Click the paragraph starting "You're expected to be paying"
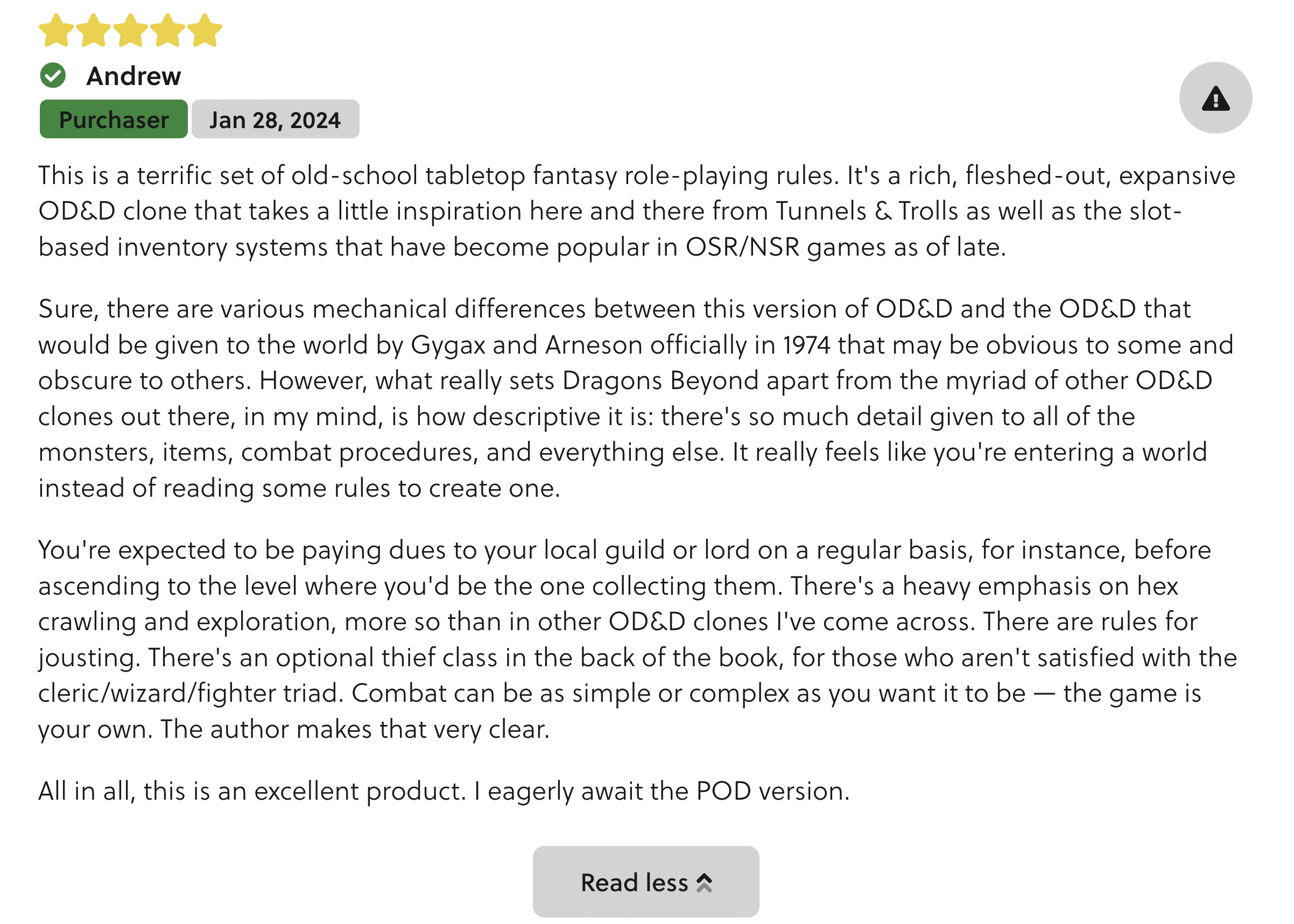This screenshot has width=1294, height=924. [x=636, y=639]
